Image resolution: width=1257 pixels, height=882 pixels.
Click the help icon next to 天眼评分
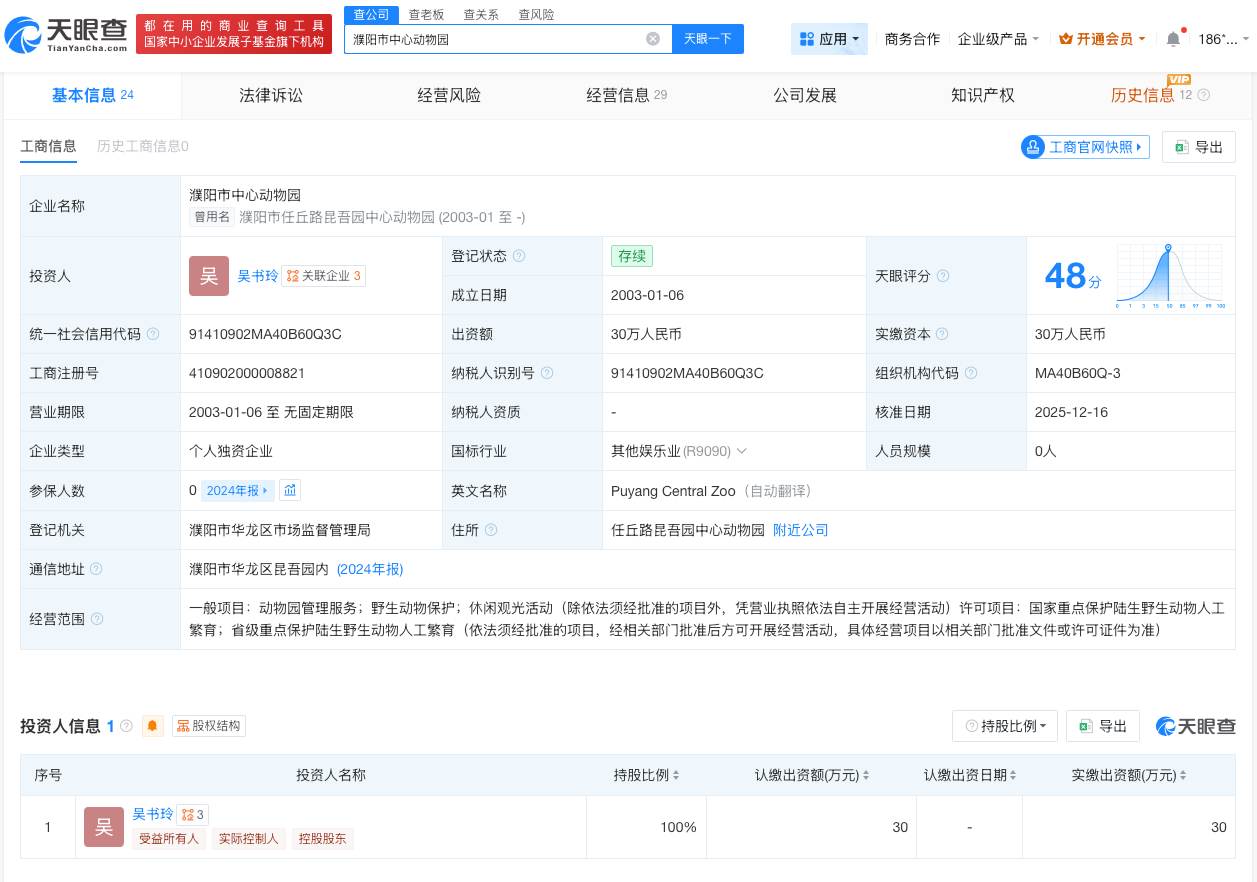942,276
